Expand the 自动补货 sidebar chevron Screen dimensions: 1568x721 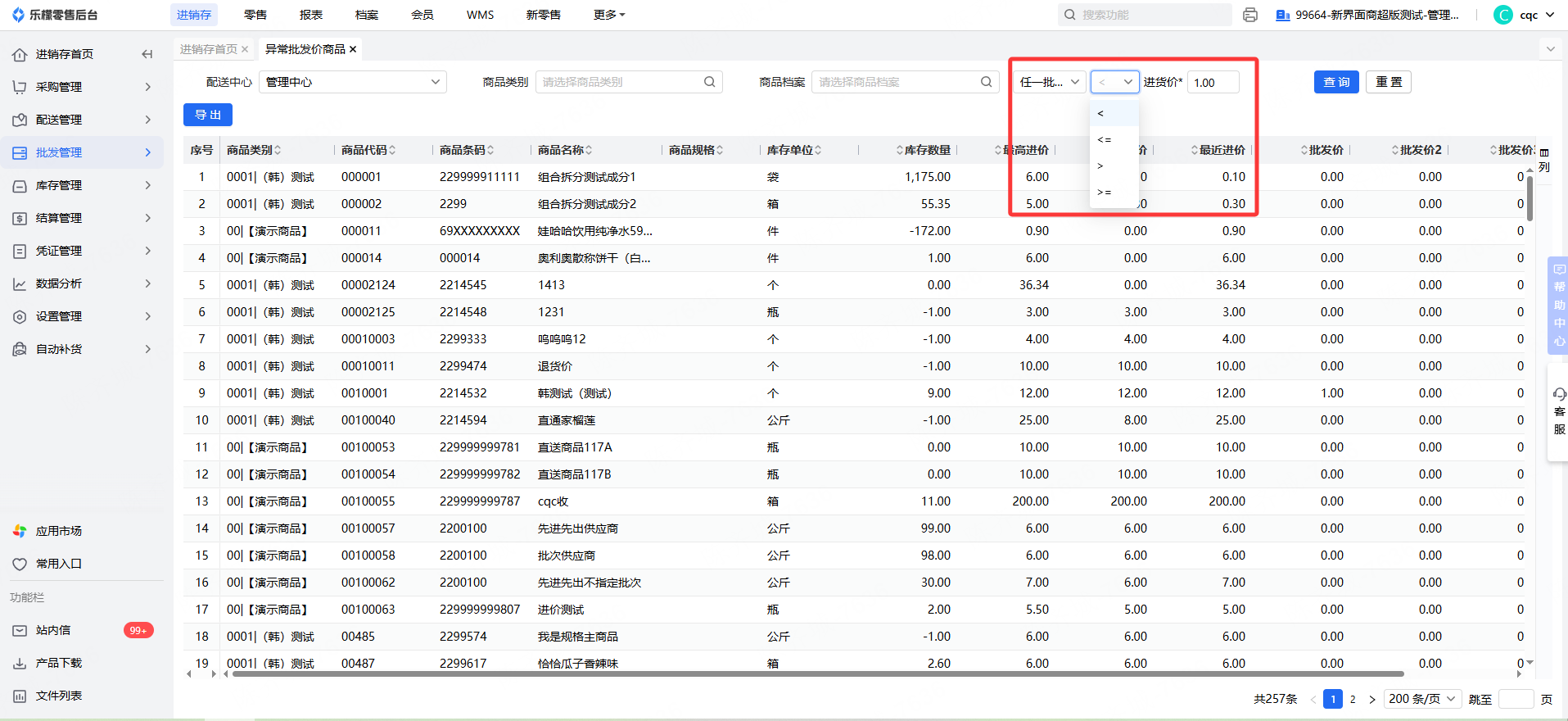pos(148,349)
